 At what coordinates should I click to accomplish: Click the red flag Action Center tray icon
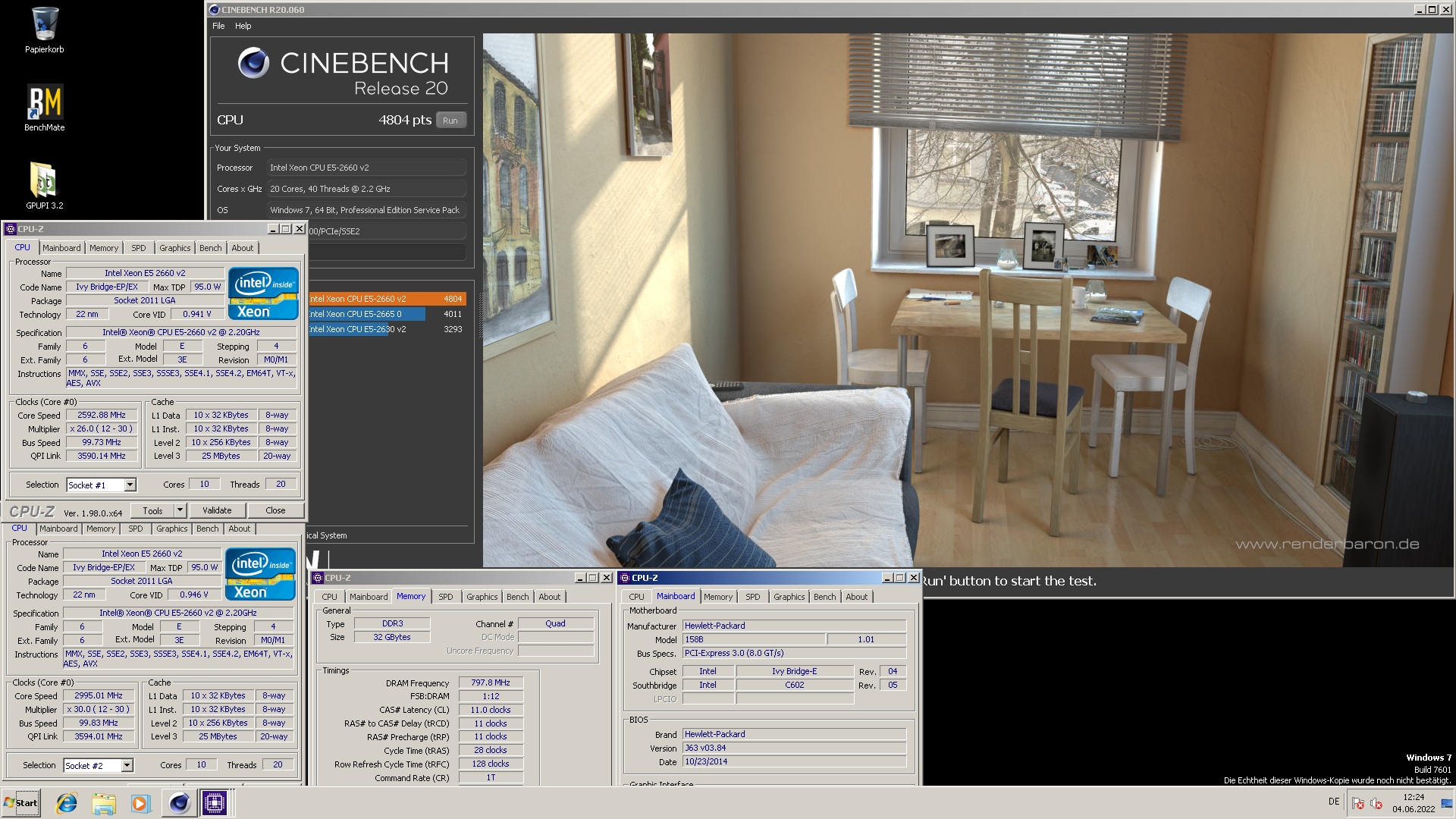coord(1358,804)
